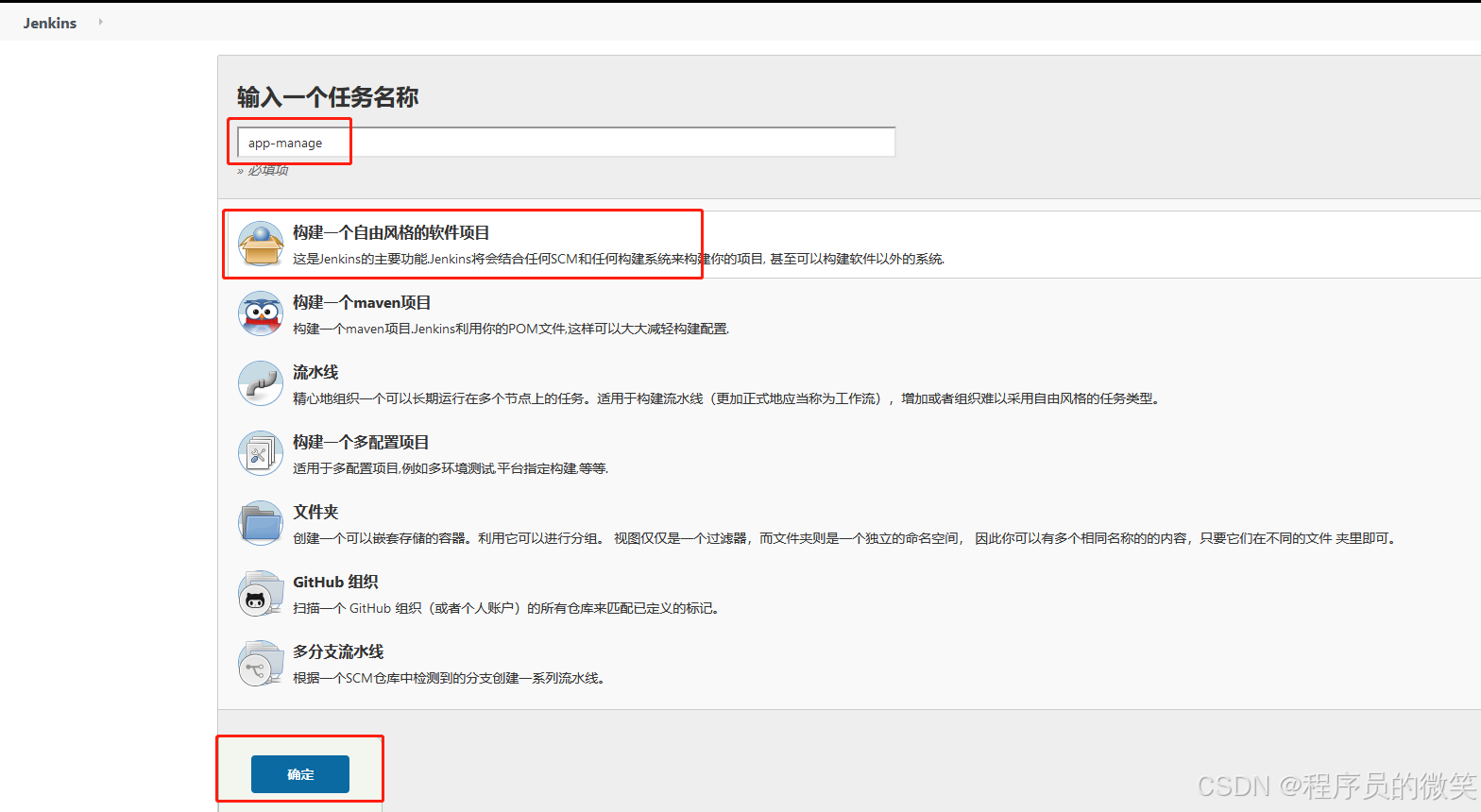This screenshot has width=1481, height=812.
Task: Choose 构建一个多配置项目 title
Action: tap(361, 442)
